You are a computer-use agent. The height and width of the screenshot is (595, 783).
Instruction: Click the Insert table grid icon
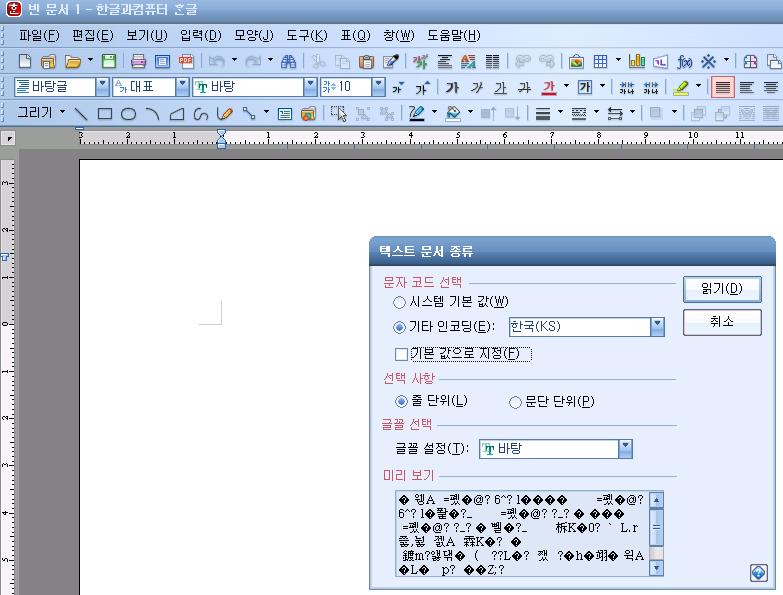(x=600, y=61)
